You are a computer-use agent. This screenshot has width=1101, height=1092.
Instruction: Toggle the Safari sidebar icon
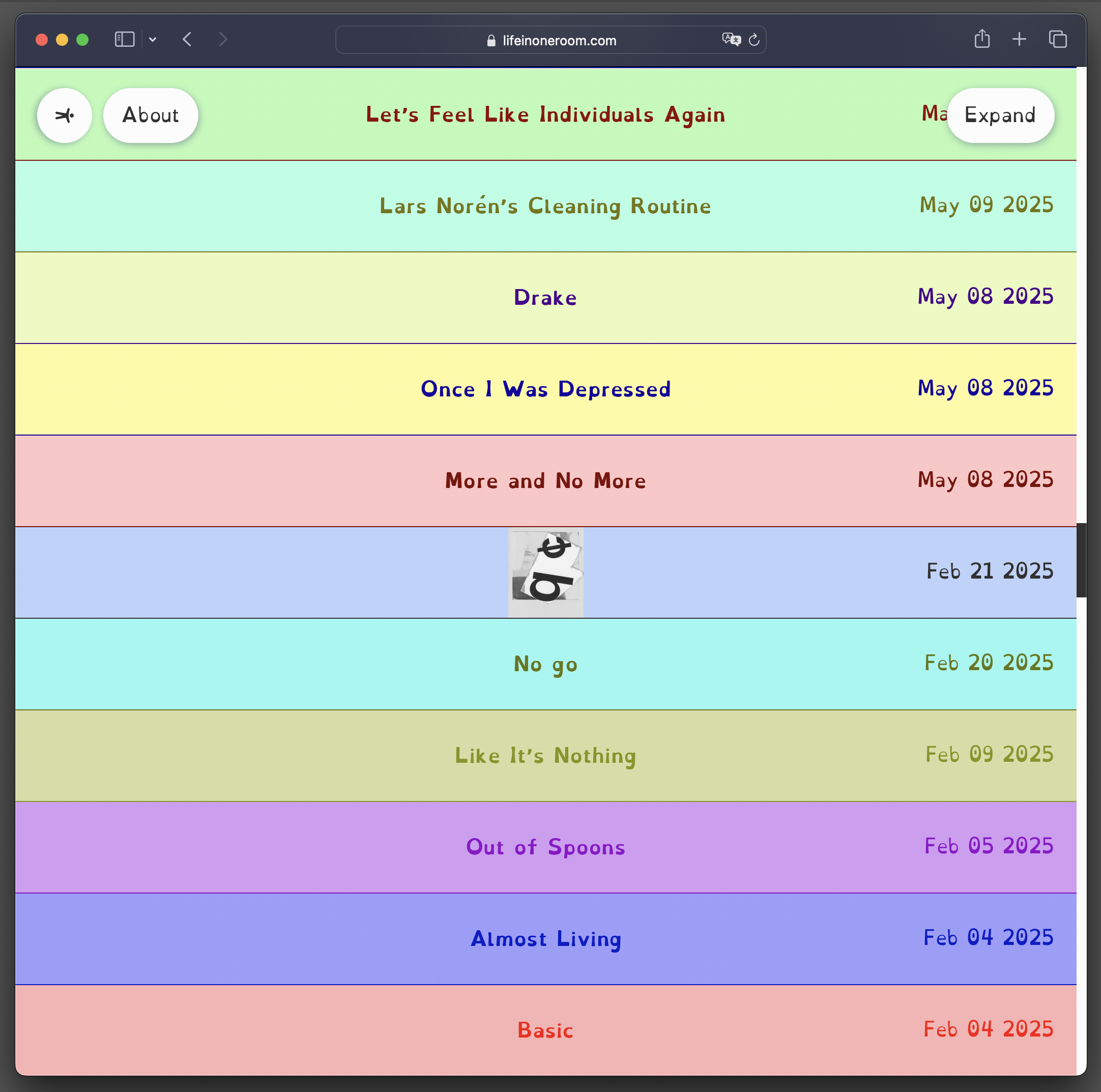point(124,39)
